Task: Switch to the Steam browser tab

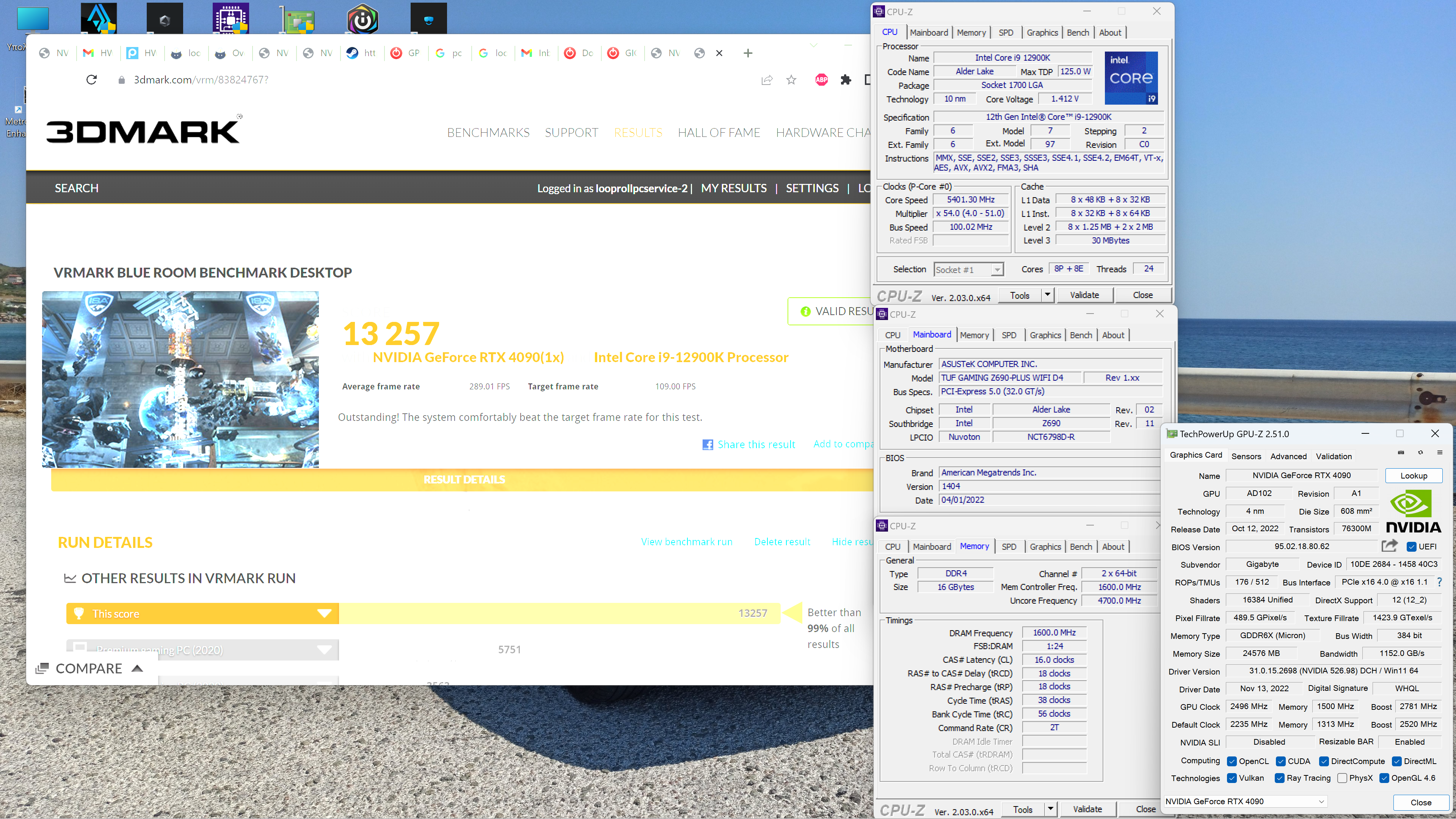Action: (361, 53)
